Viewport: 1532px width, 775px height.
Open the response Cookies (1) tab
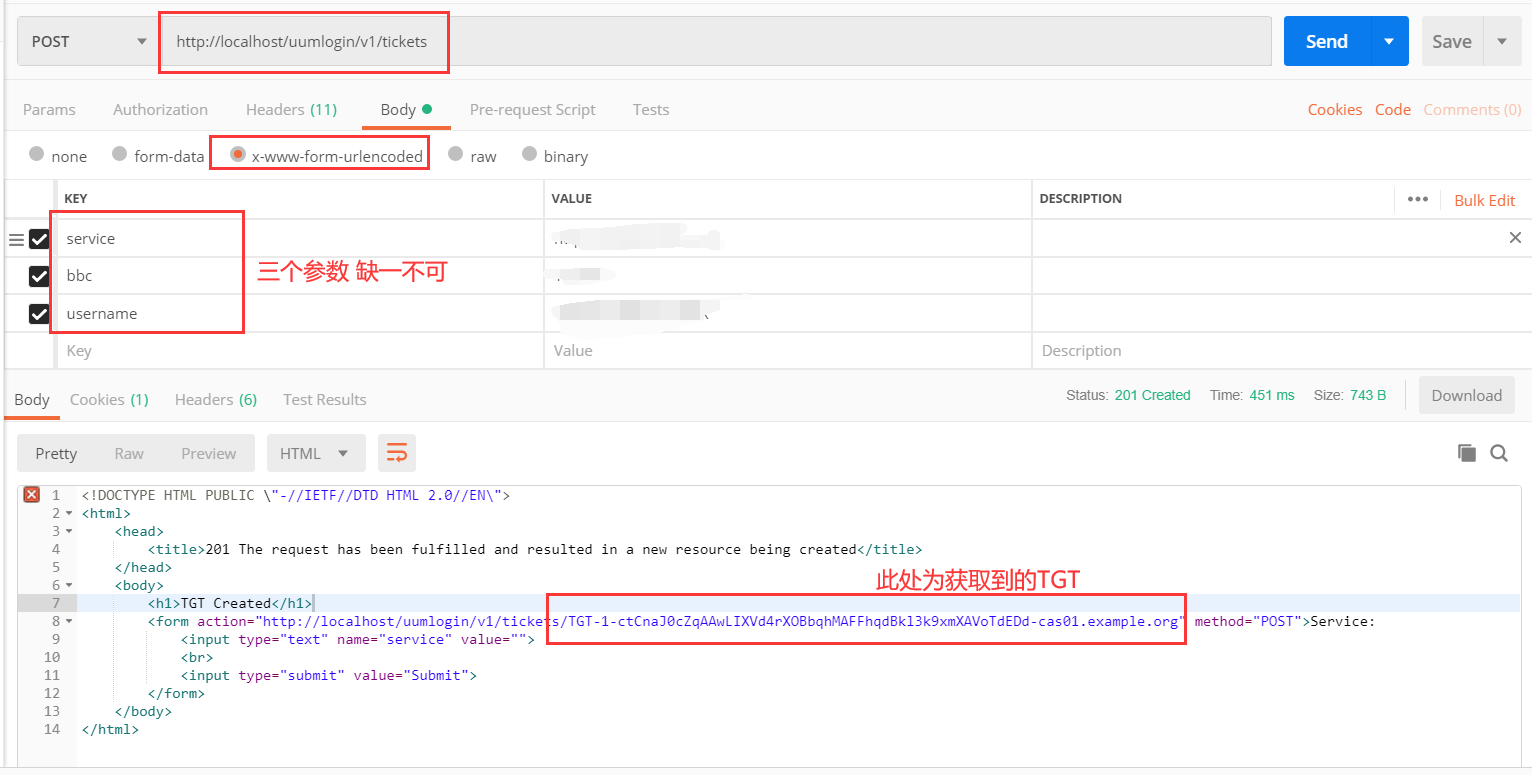[x=109, y=399]
